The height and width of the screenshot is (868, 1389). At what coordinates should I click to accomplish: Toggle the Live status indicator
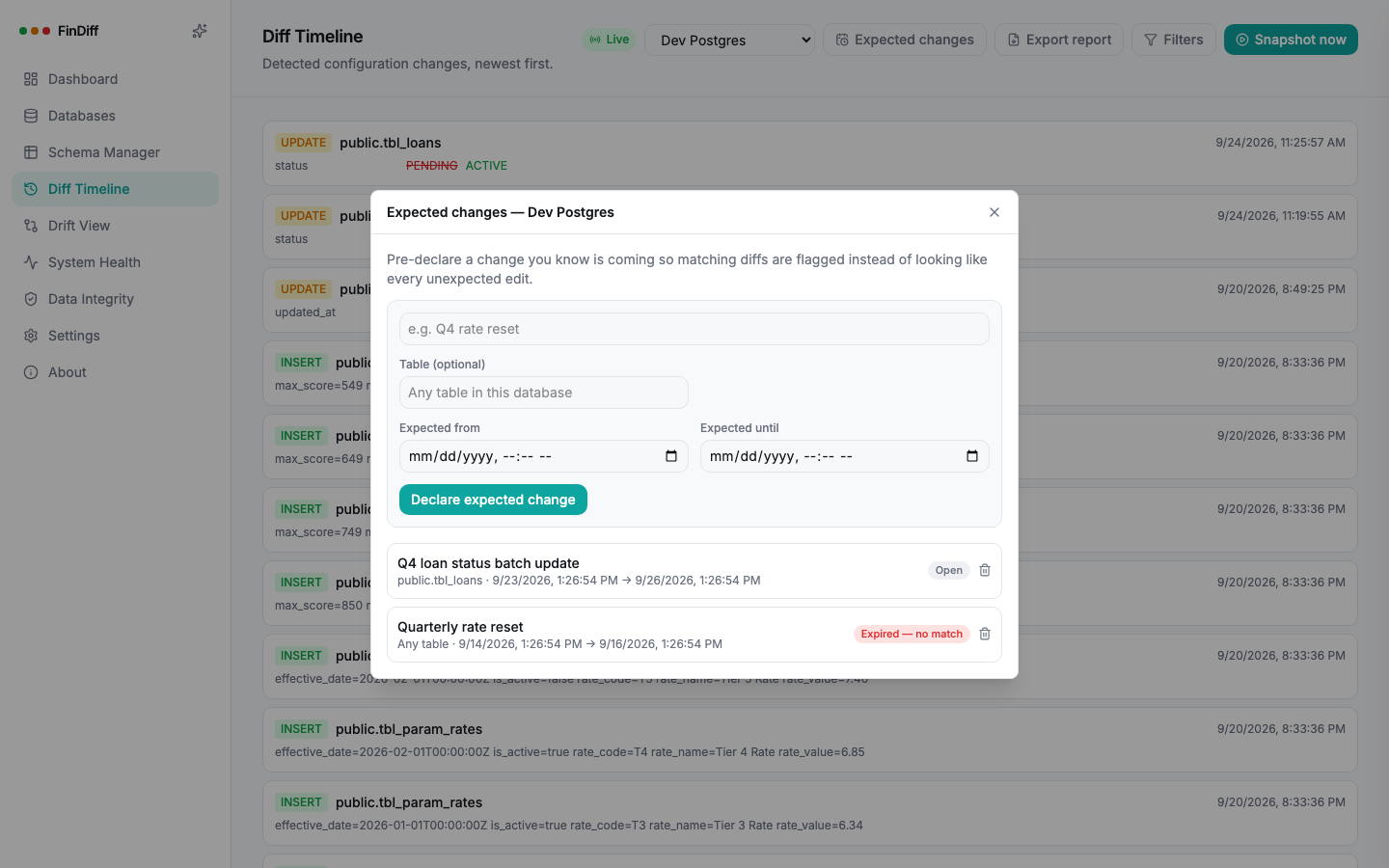pos(609,40)
